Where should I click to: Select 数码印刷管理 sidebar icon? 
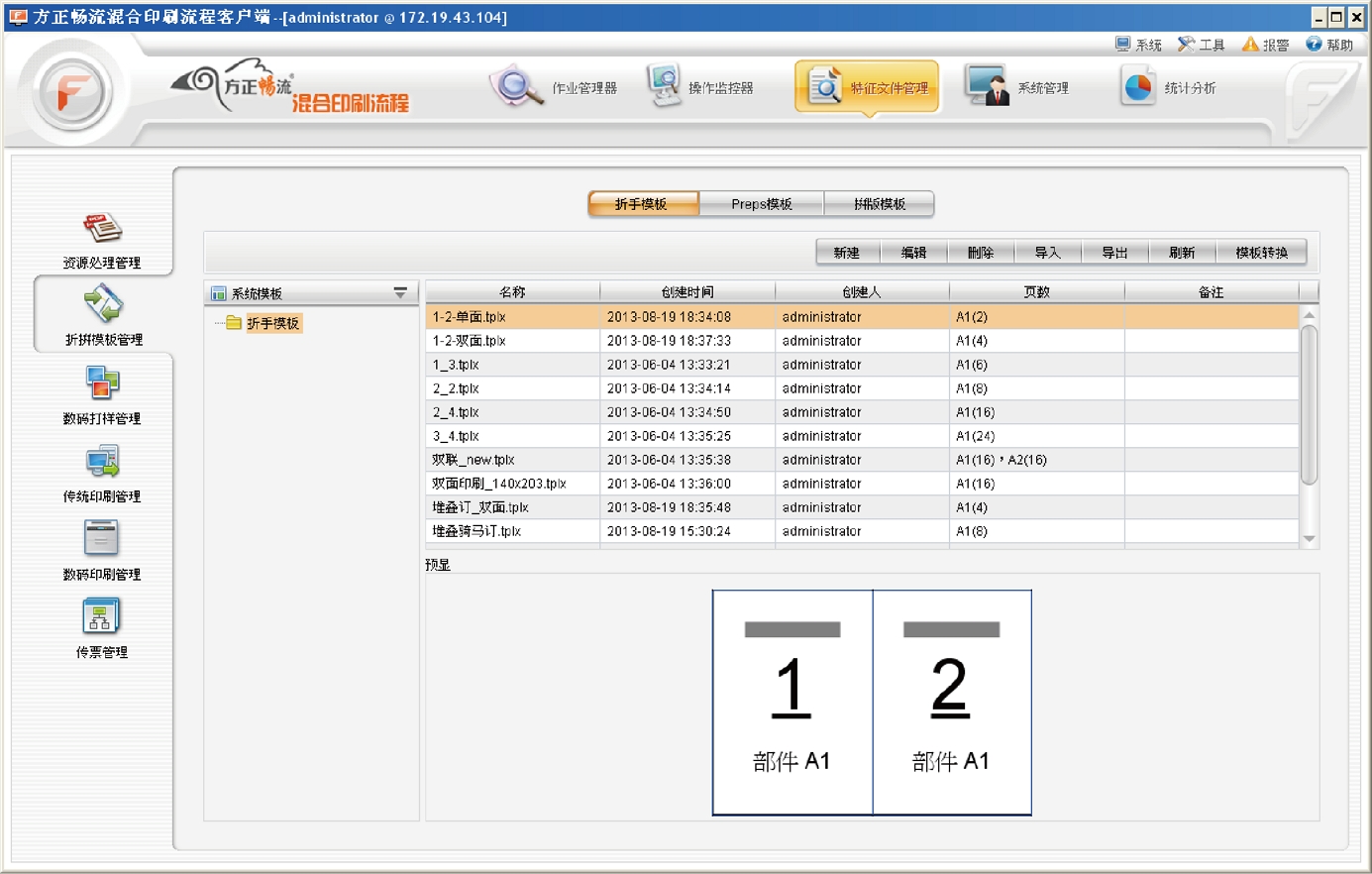102,540
